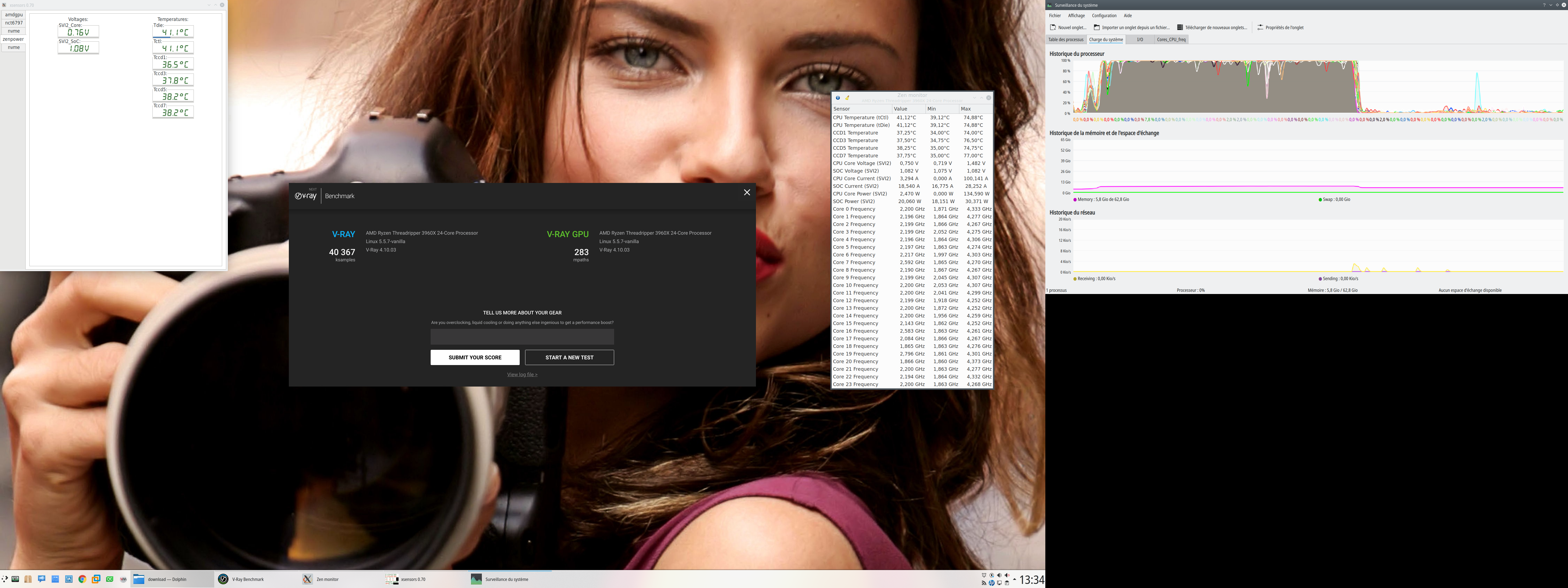Open the software updates tray icon
Screen dimensions: 1568x588
(x=991, y=575)
